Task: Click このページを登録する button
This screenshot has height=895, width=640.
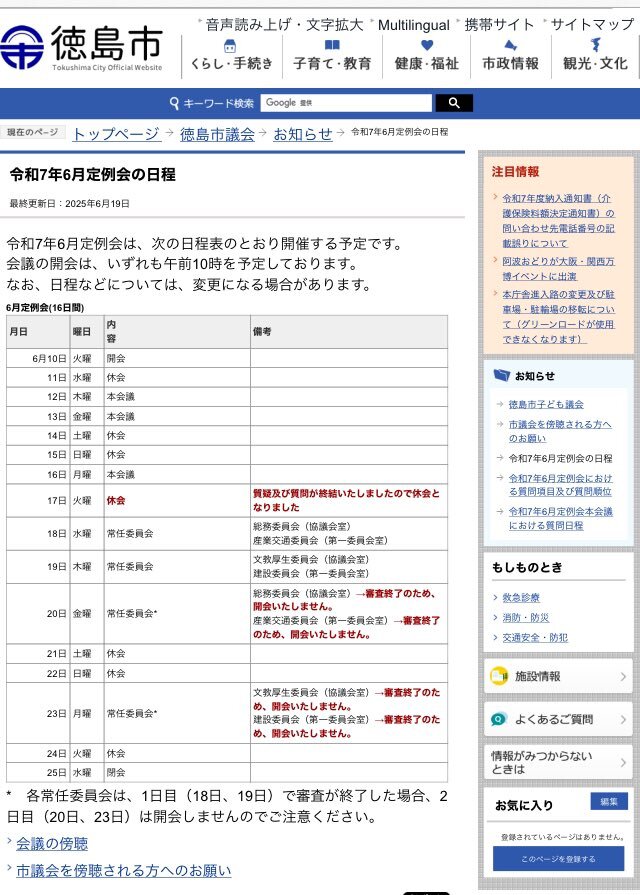Action: (558, 858)
